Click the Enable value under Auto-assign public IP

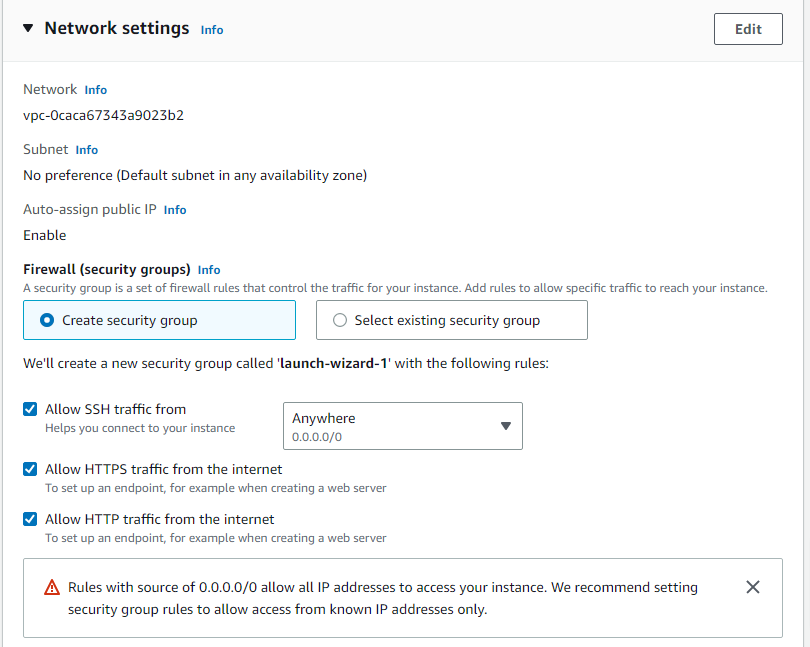(44, 235)
